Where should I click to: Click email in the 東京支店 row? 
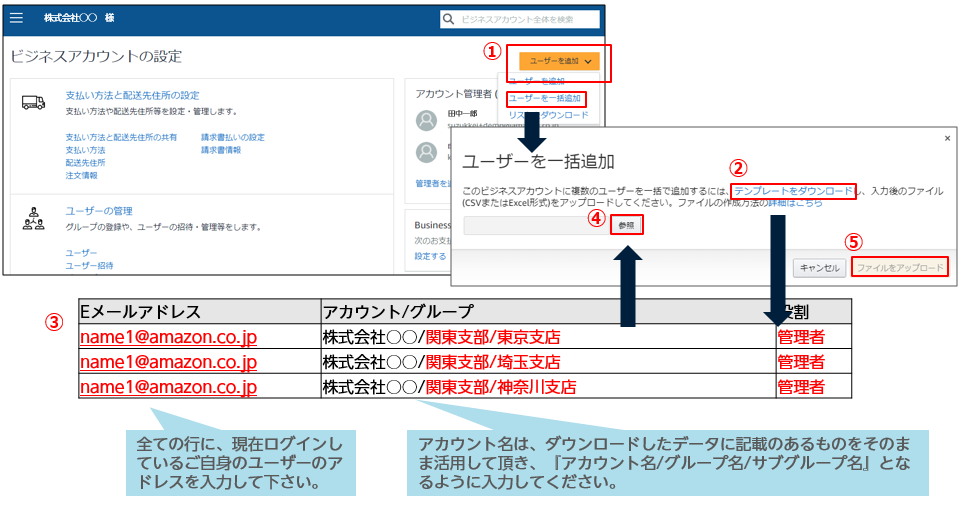pyautogui.click(x=168, y=336)
